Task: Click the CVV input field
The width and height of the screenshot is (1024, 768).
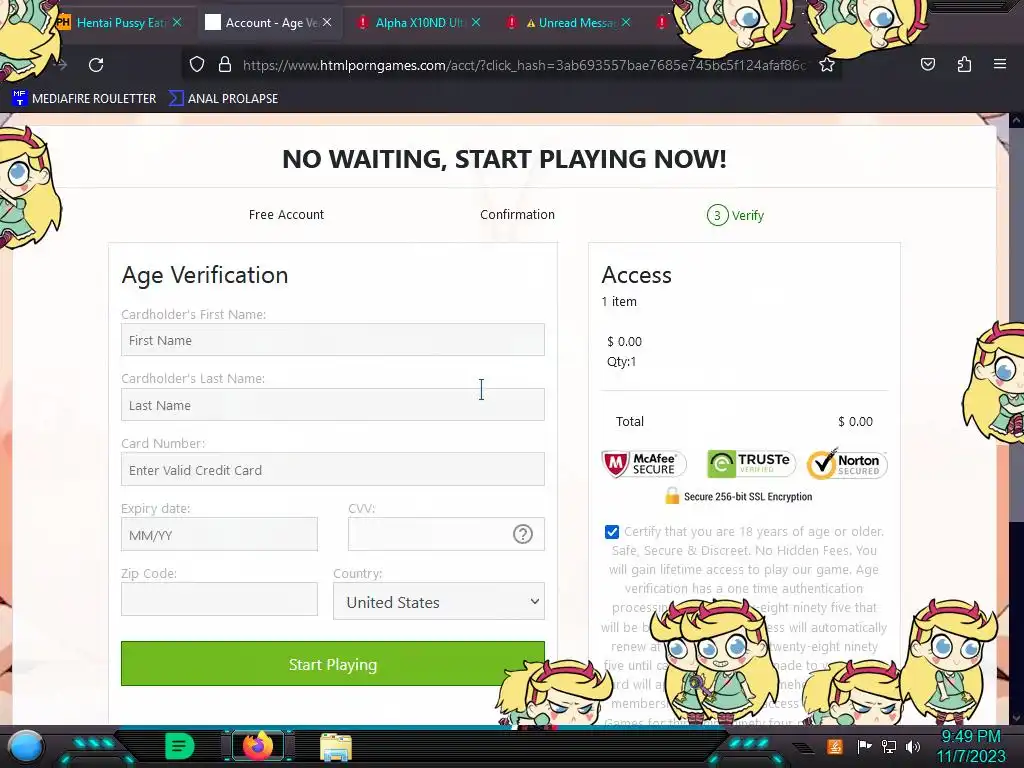Action: click(x=446, y=534)
